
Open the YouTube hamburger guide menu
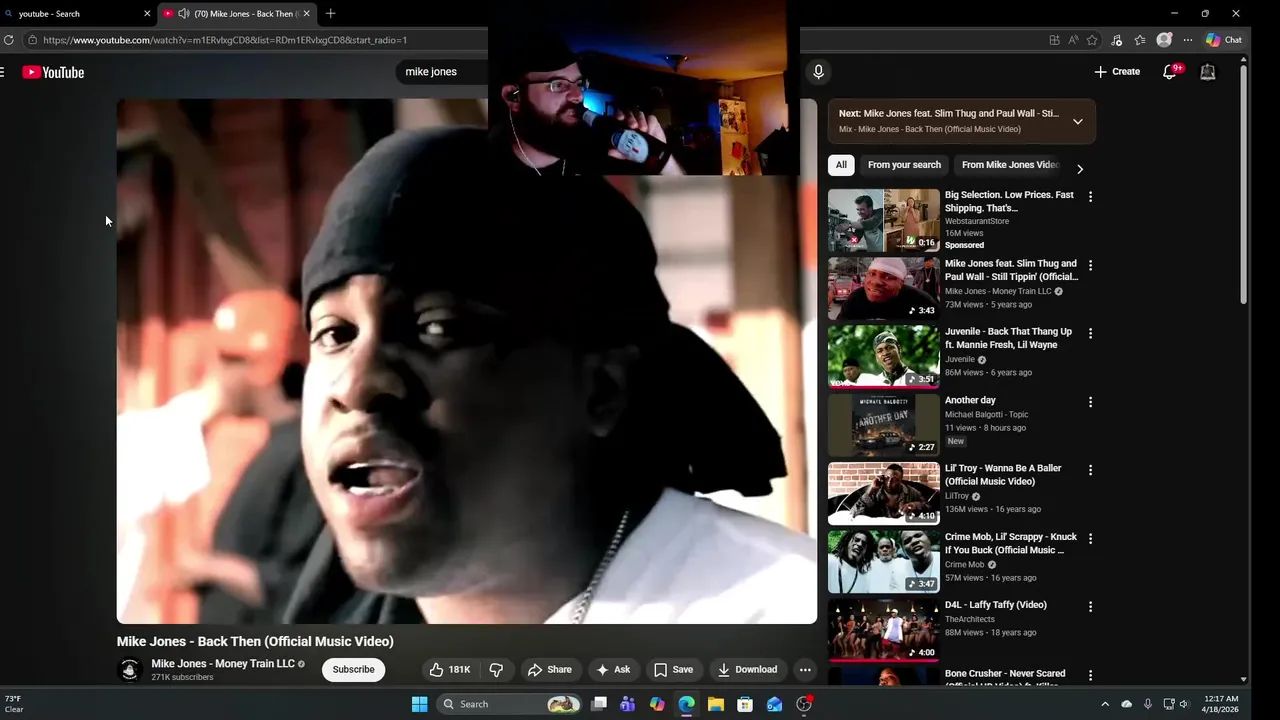[3, 72]
